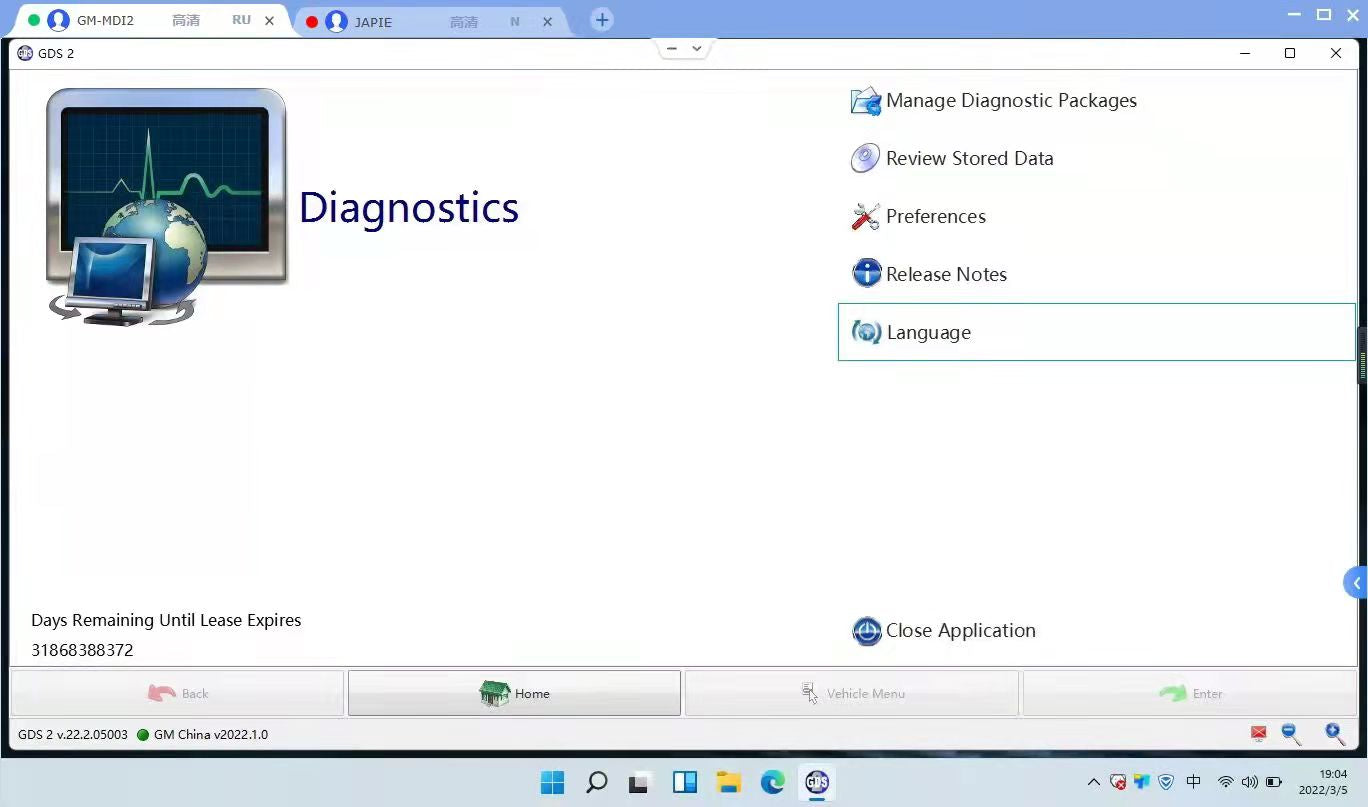Viewport: 1368px width, 807px height.
Task: Click the Review Stored Data disc icon
Action: (865, 159)
